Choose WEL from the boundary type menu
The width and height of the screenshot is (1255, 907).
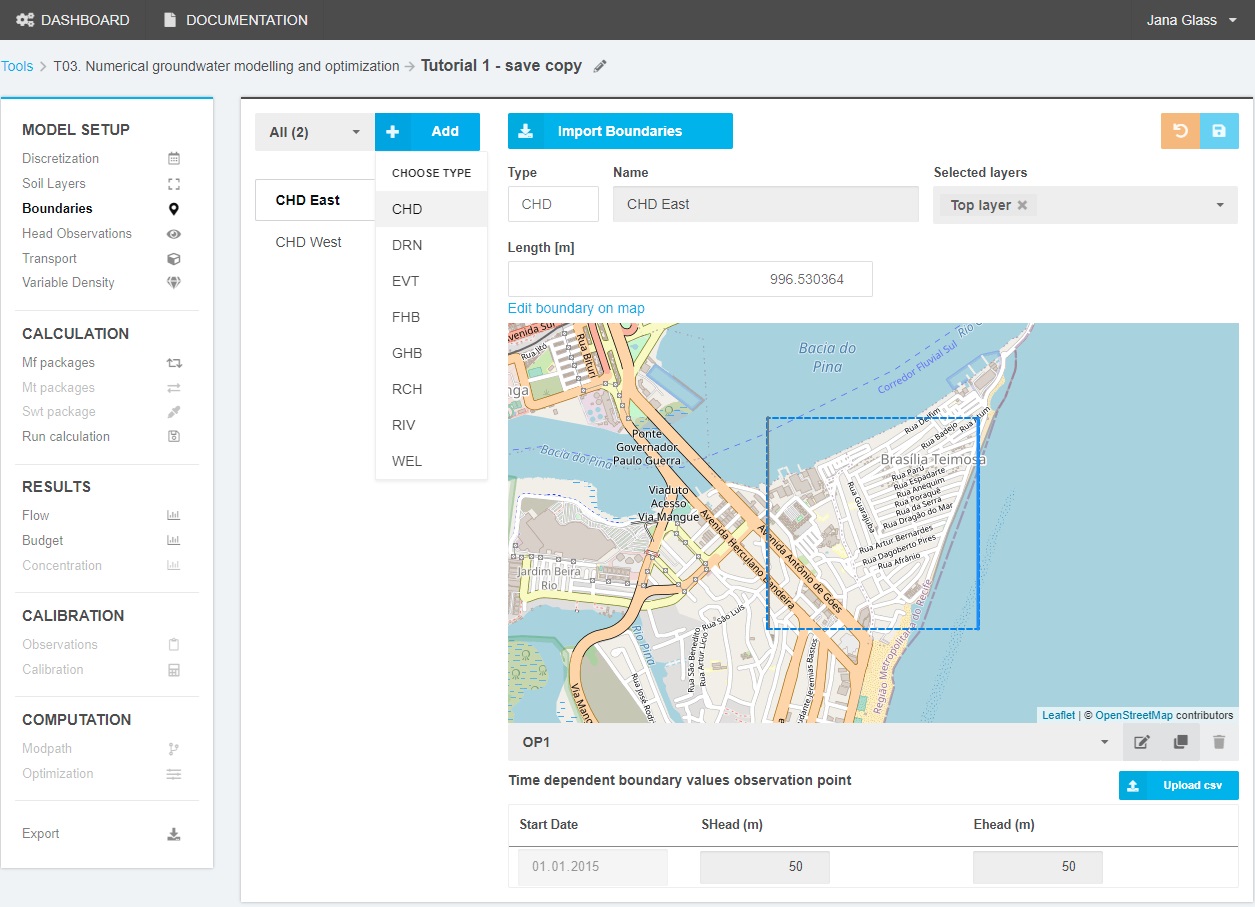coord(407,461)
